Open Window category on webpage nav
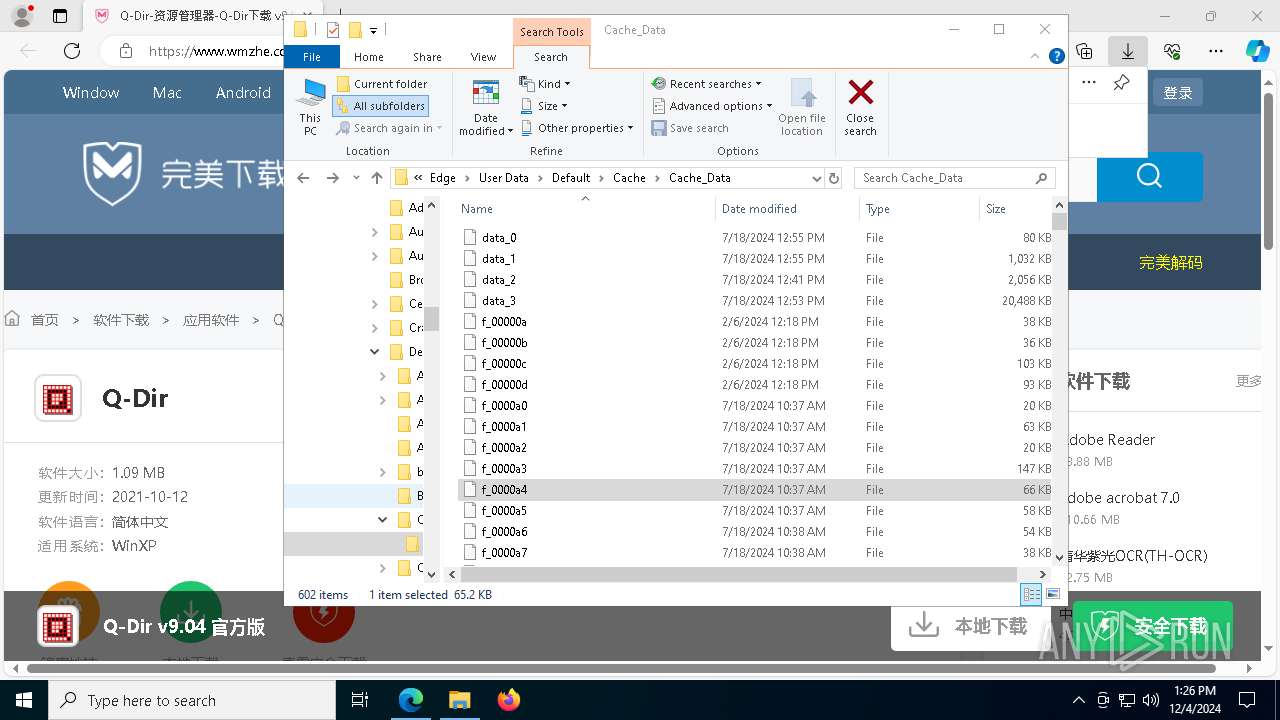Viewport: 1280px width, 720px height. click(91, 93)
